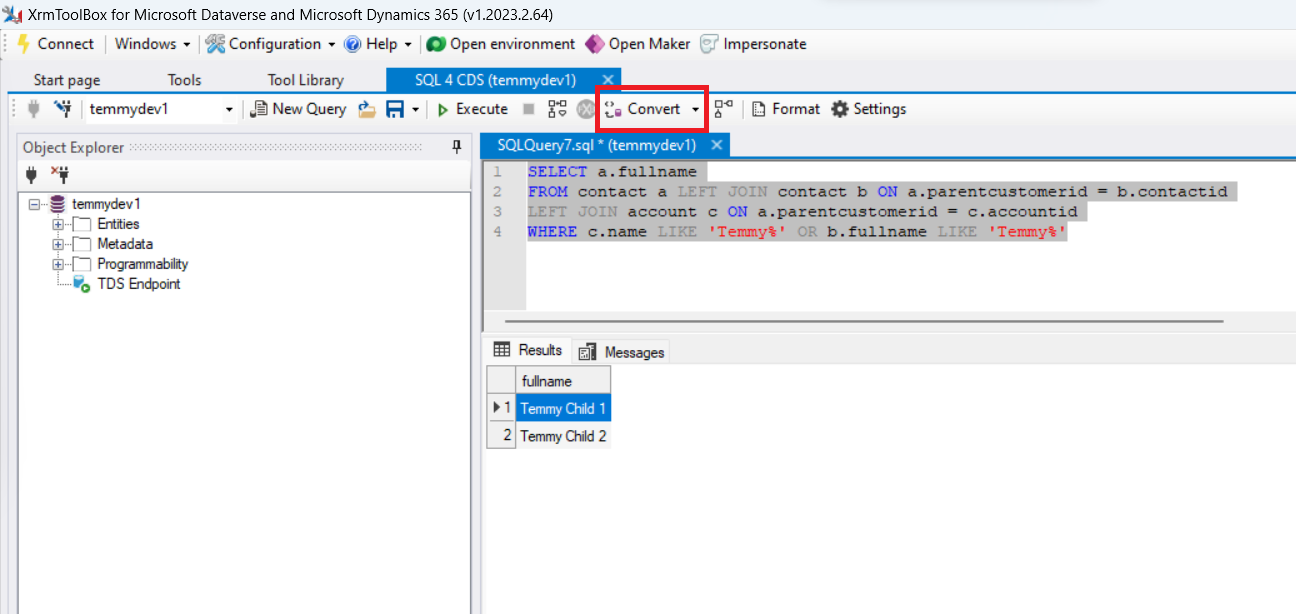Switch to the Start page tab

[x=67, y=80]
